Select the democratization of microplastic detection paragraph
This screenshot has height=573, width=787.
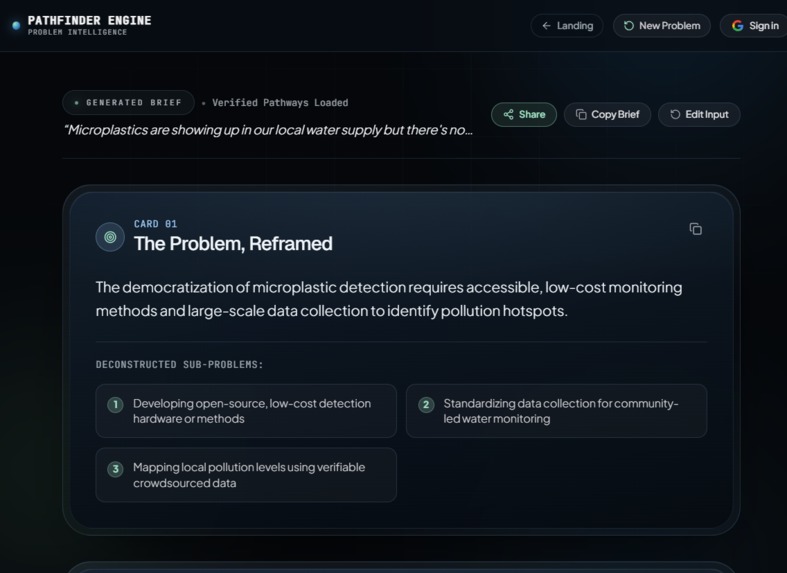tap(389, 299)
